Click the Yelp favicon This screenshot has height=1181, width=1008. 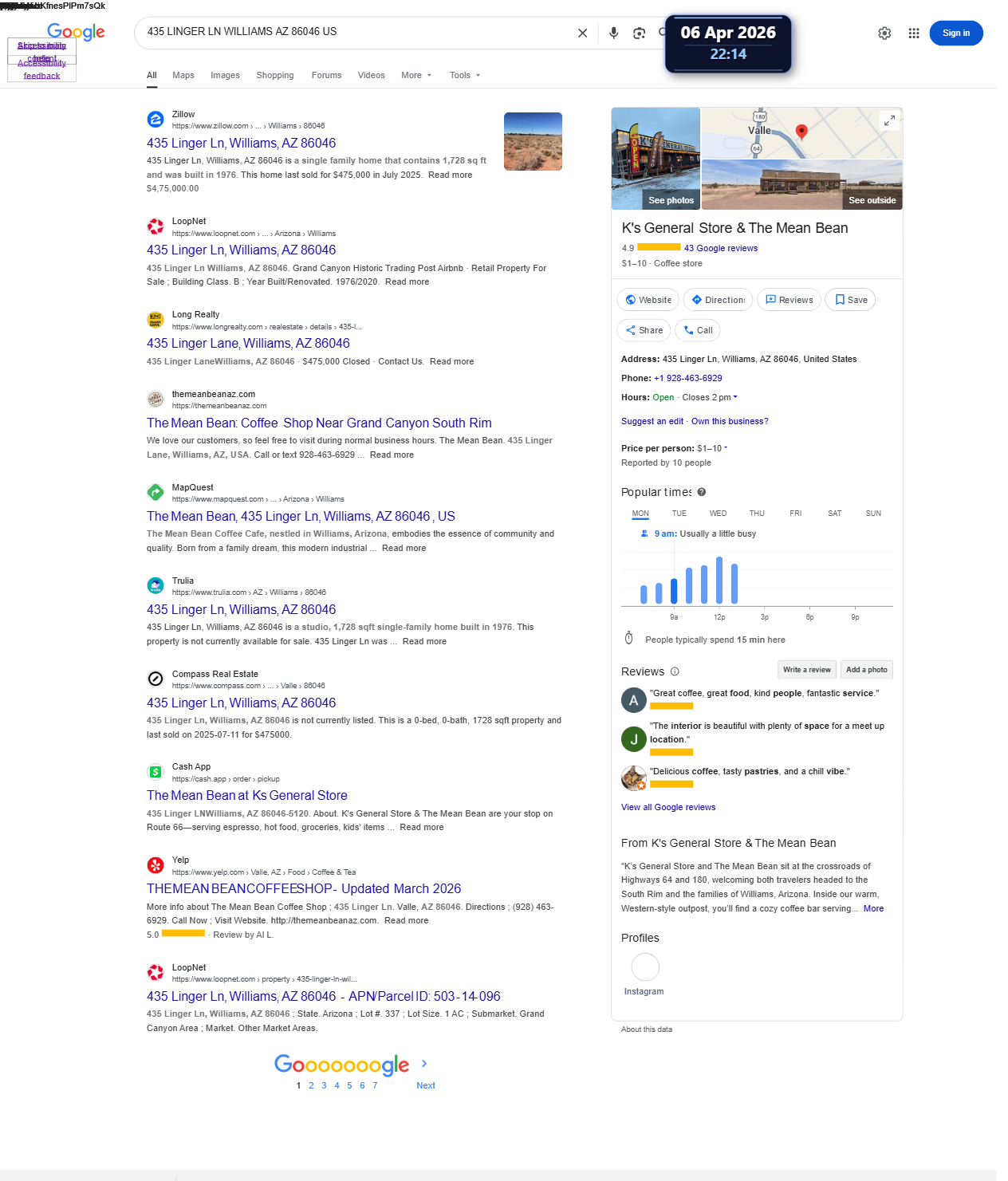pos(156,865)
